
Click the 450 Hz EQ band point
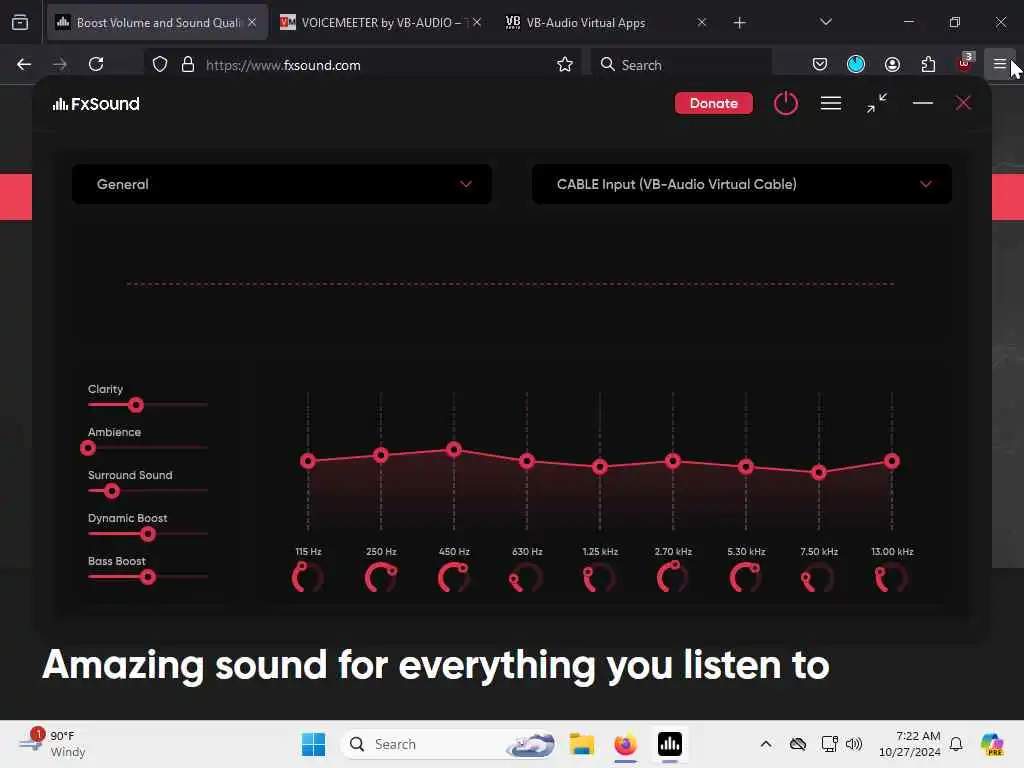tap(454, 449)
